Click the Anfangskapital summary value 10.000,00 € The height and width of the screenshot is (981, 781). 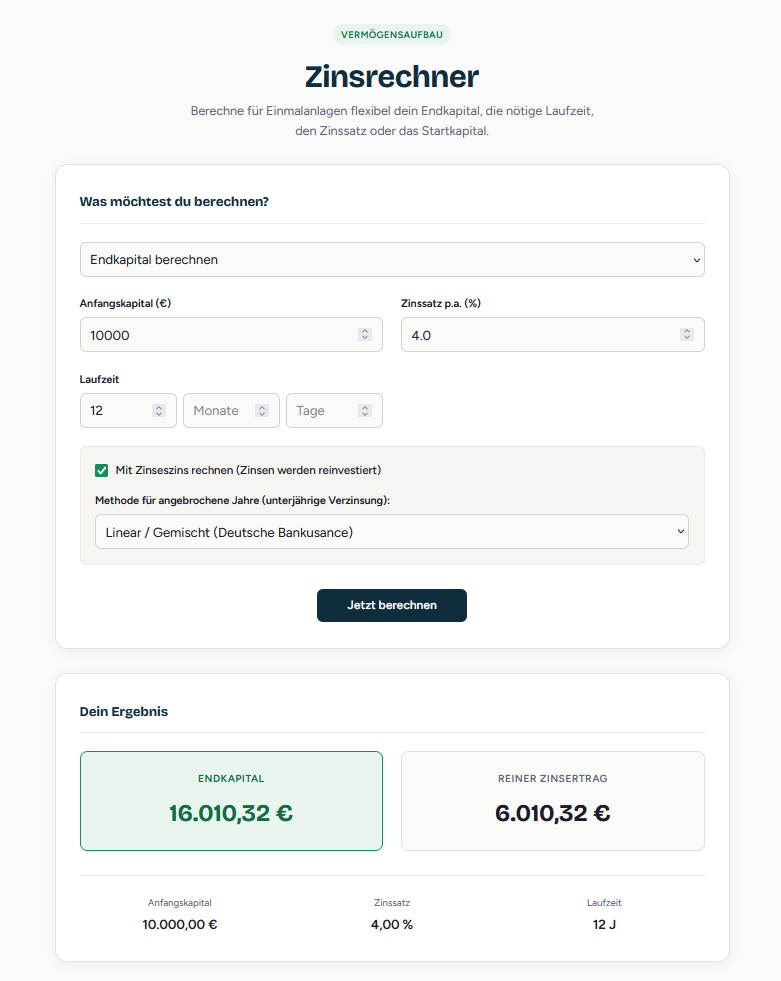tap(180, 925)
